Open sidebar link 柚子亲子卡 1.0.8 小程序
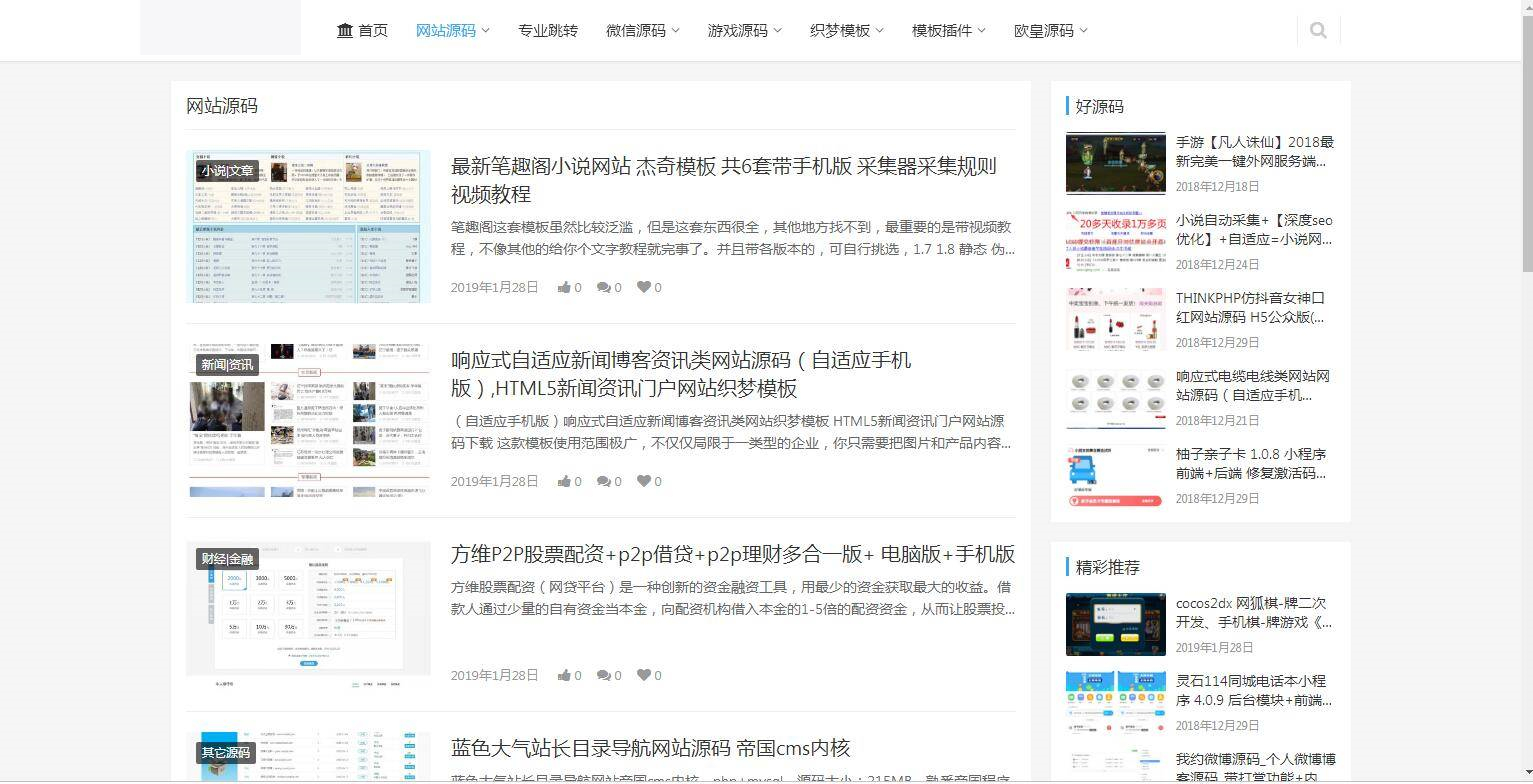The width and height of the screenshot is (1533, 784). (x=1250, y=463)
